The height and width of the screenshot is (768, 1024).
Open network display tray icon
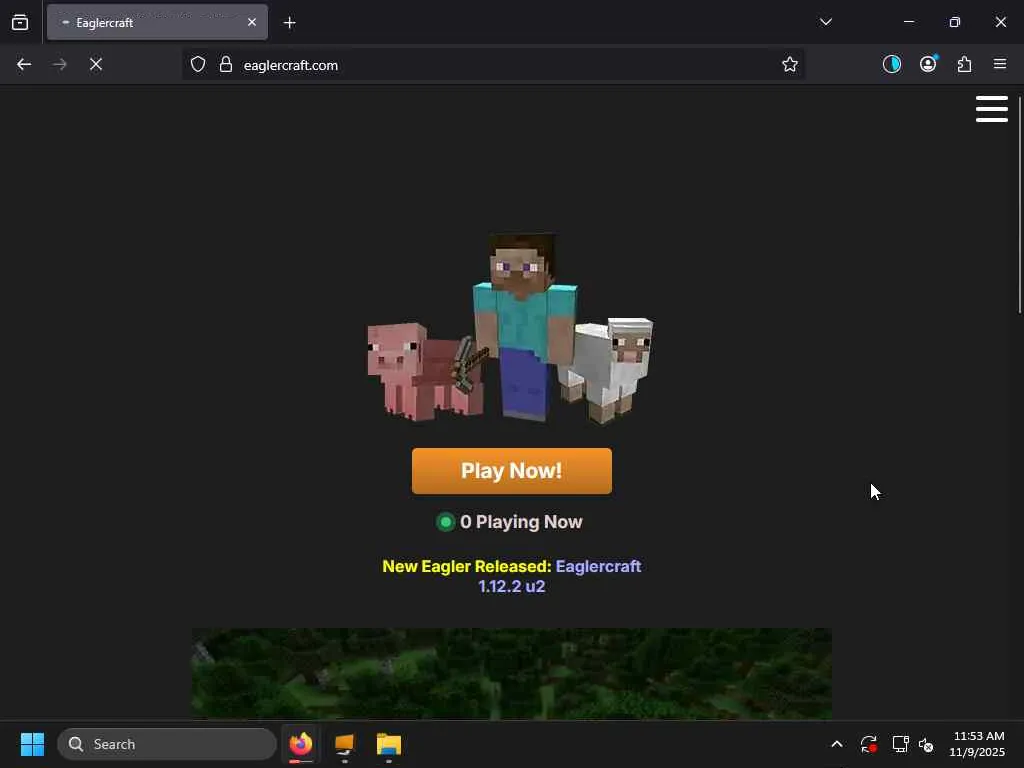click(901, 744)
